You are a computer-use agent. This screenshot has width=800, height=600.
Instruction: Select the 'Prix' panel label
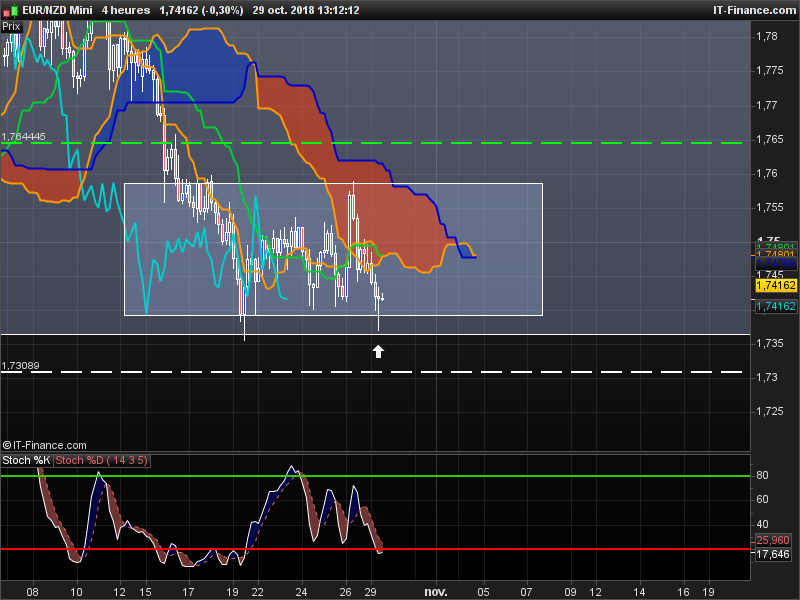[x=11, y=27]
